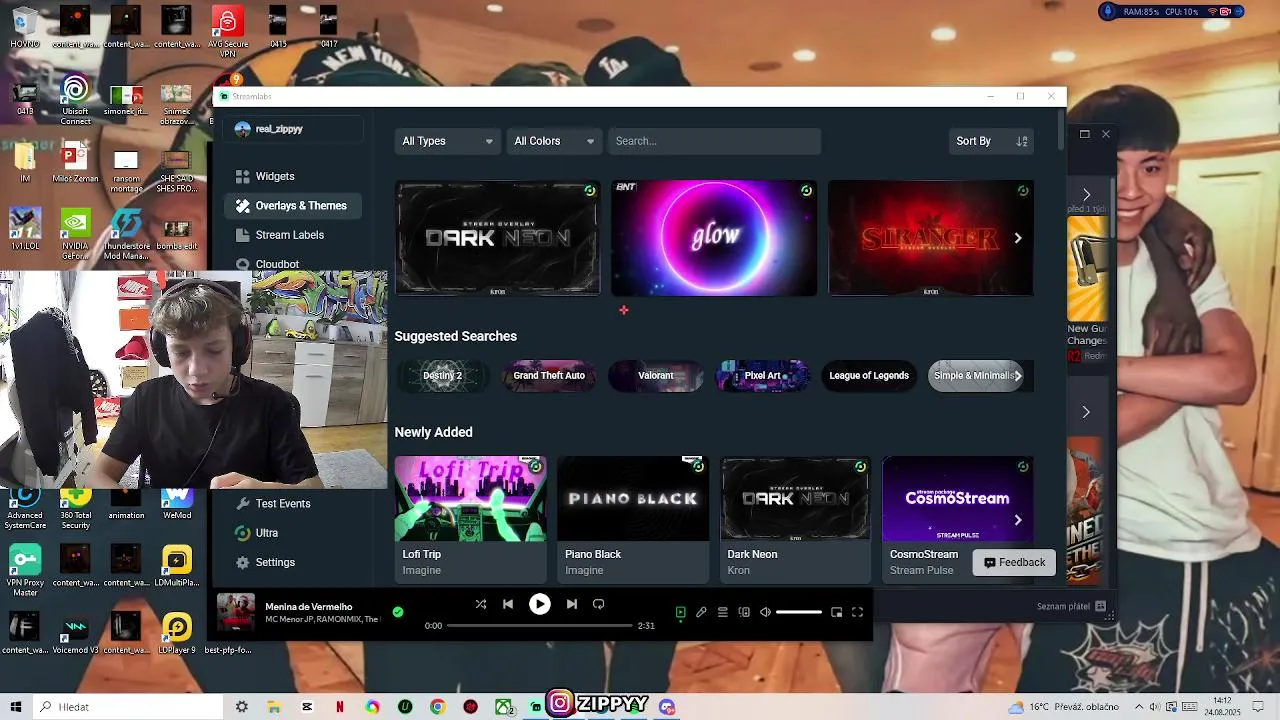Advance the Suggested Searches carousel arrow
The width and height of the screenshot is (1280, 720).
point(1018,376)
